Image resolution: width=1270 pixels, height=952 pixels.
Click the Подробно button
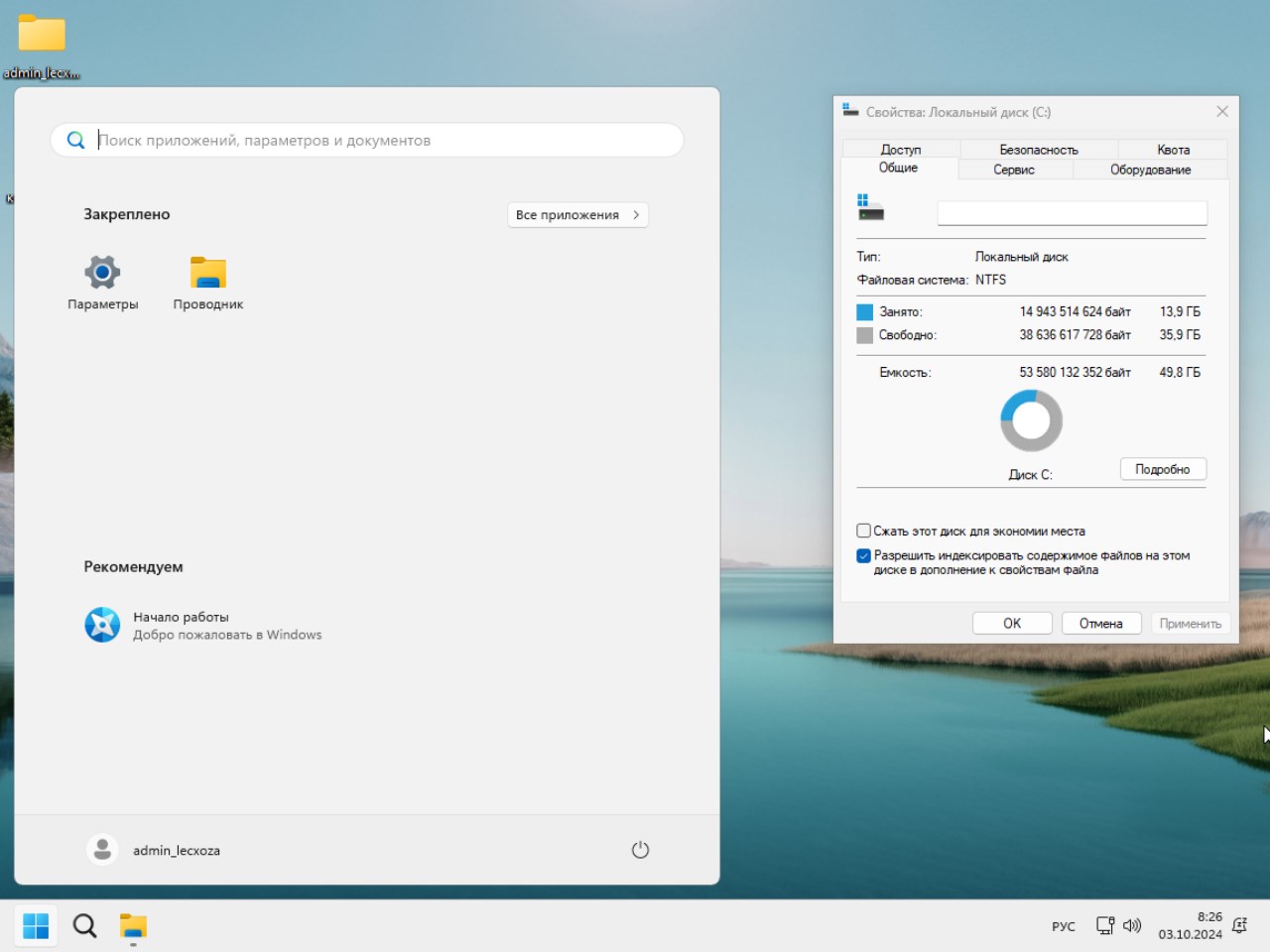tap(1163, 468)
